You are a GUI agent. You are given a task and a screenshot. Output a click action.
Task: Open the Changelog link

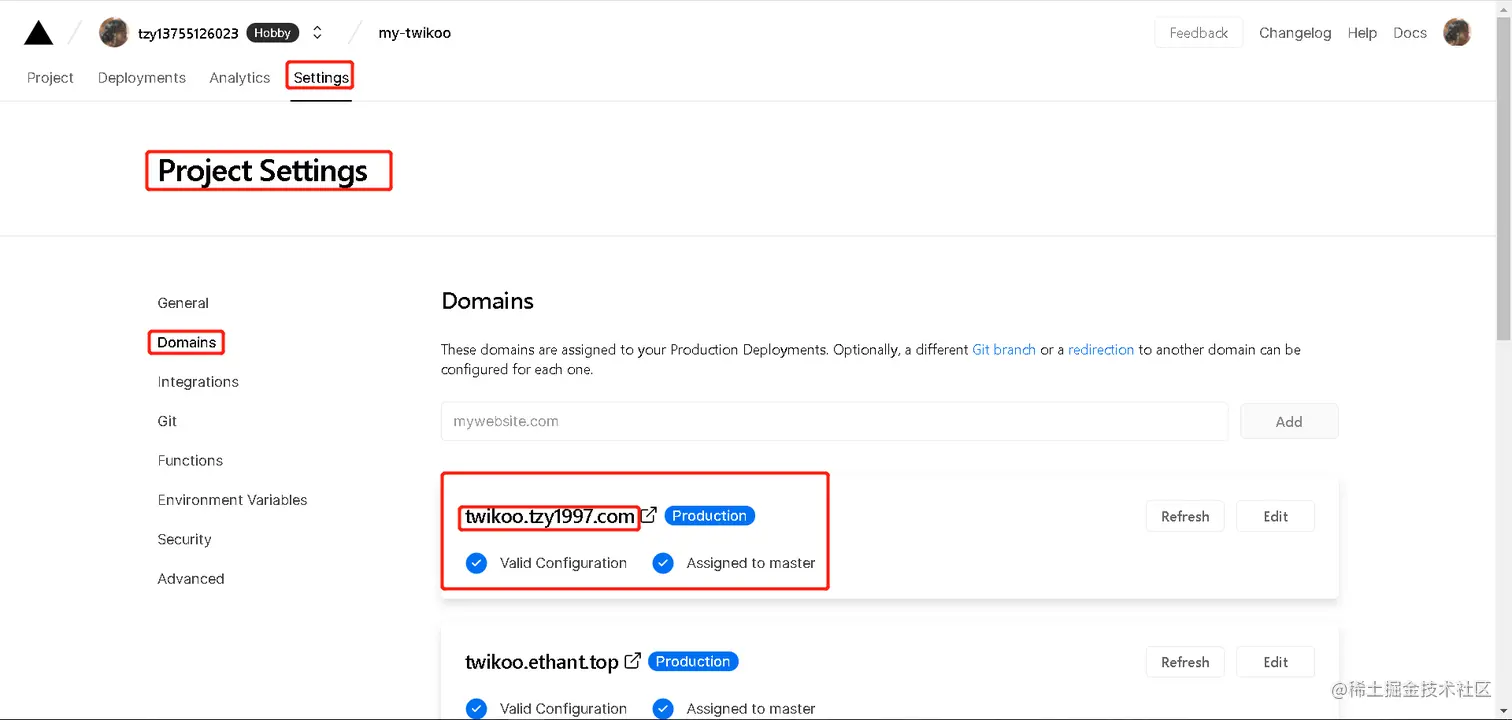[1295, 33]
